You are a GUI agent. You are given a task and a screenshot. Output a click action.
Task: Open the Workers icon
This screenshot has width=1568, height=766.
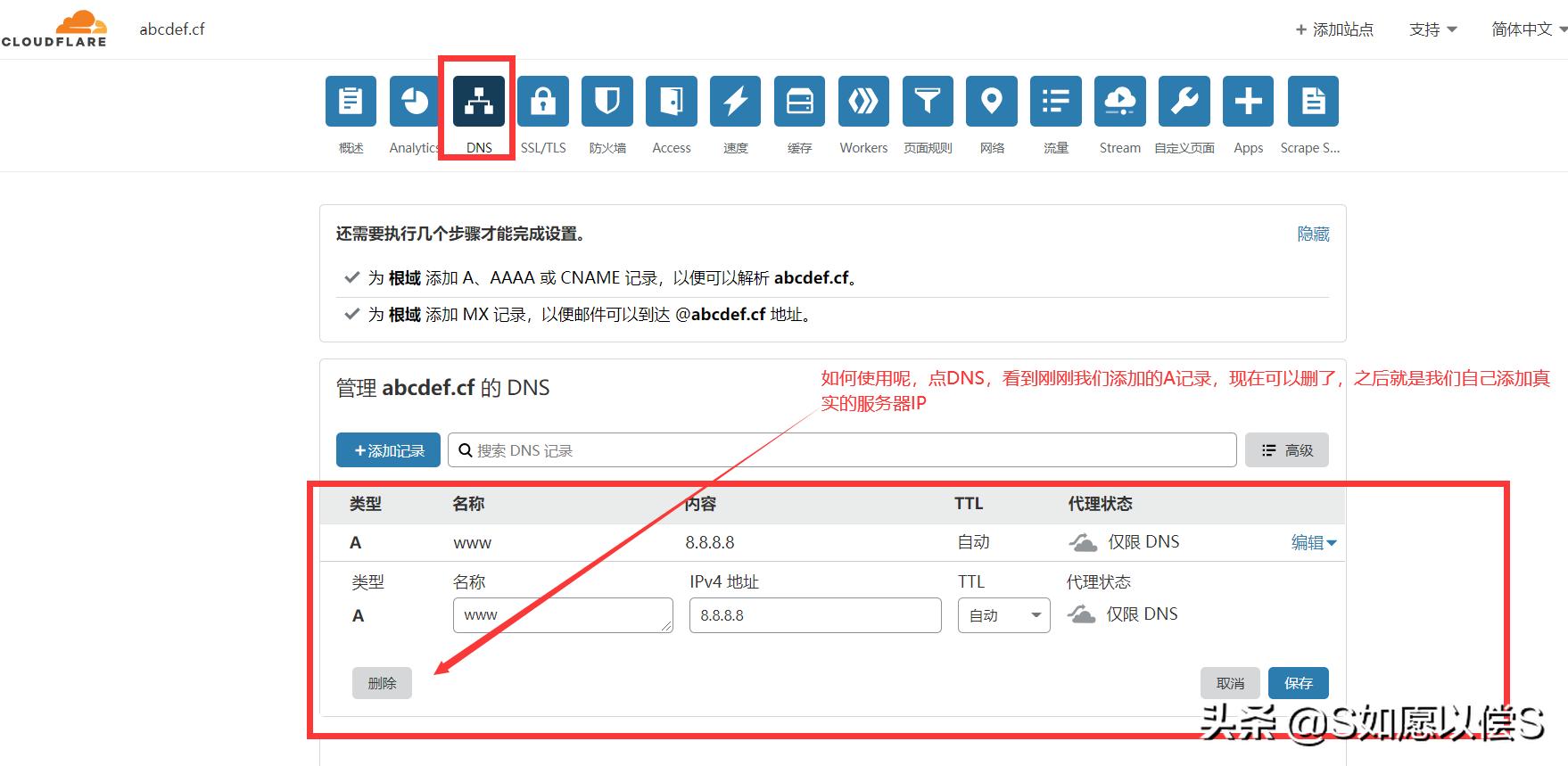pyautogui.click(x=863, y=101)
